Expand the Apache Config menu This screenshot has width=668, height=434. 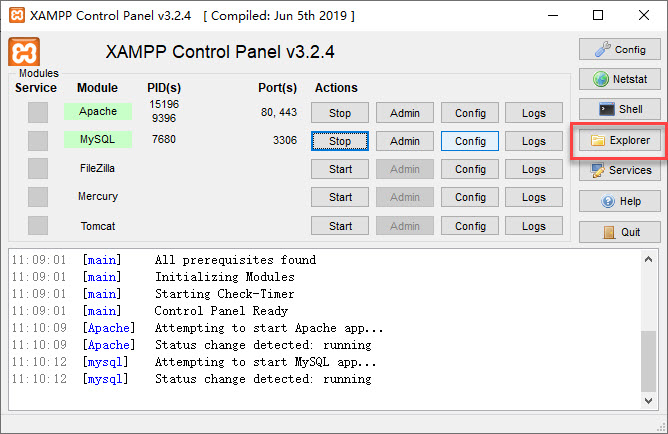470,113
